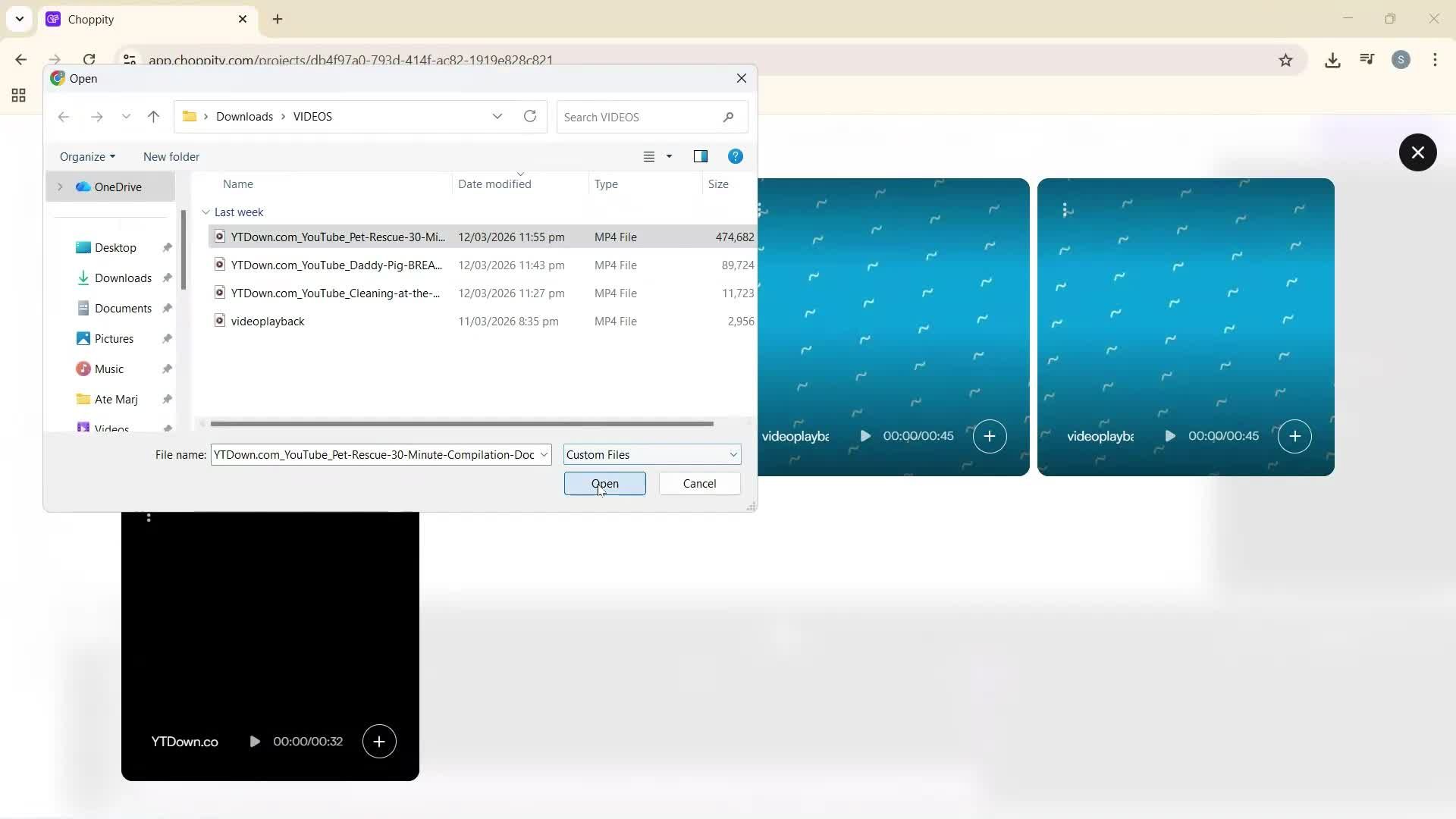This screenshot has height=819, width=1456.
Task: Toggle the pin next to the Pictures folder
Action: point(167,338)
